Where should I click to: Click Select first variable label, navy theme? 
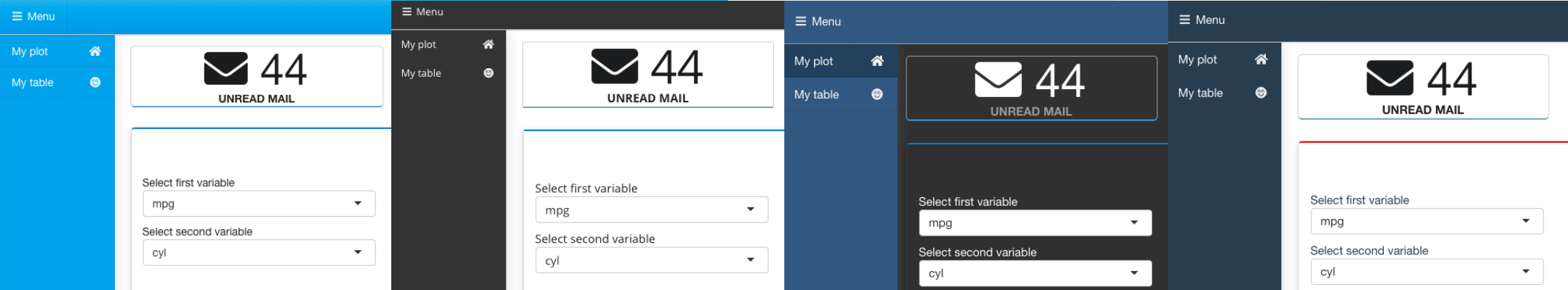[1359, 200]
